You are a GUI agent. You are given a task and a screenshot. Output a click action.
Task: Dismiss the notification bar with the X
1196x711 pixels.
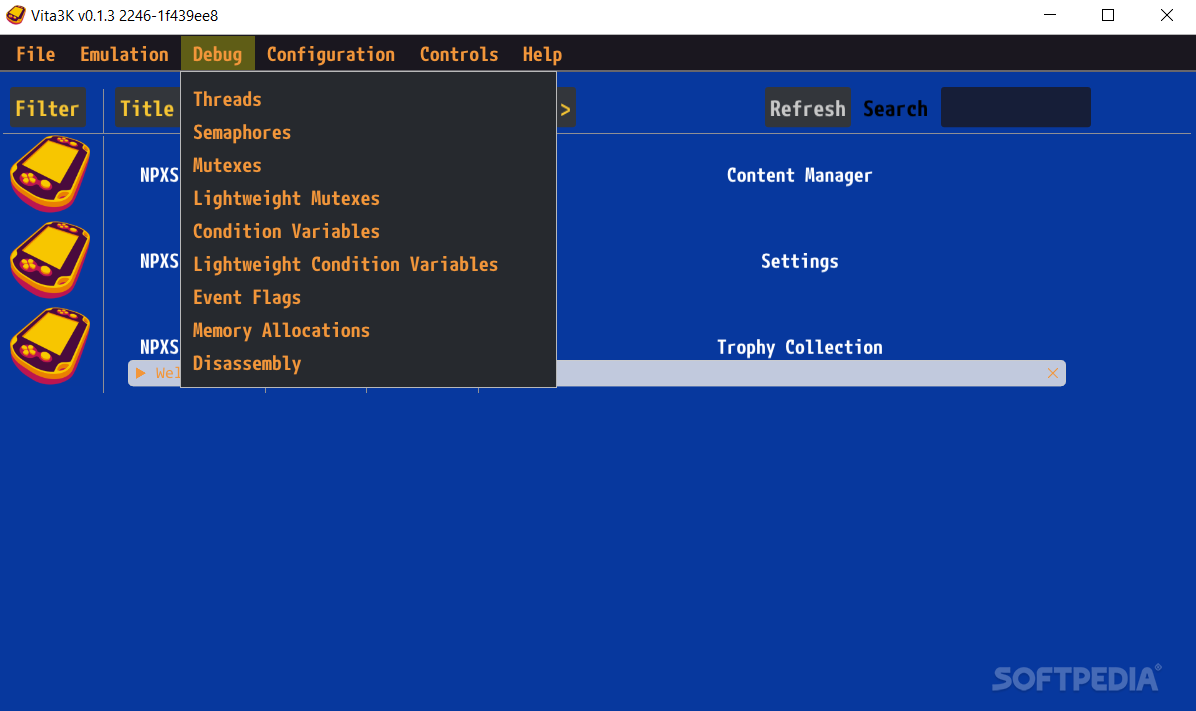(x=1053, y=373)
